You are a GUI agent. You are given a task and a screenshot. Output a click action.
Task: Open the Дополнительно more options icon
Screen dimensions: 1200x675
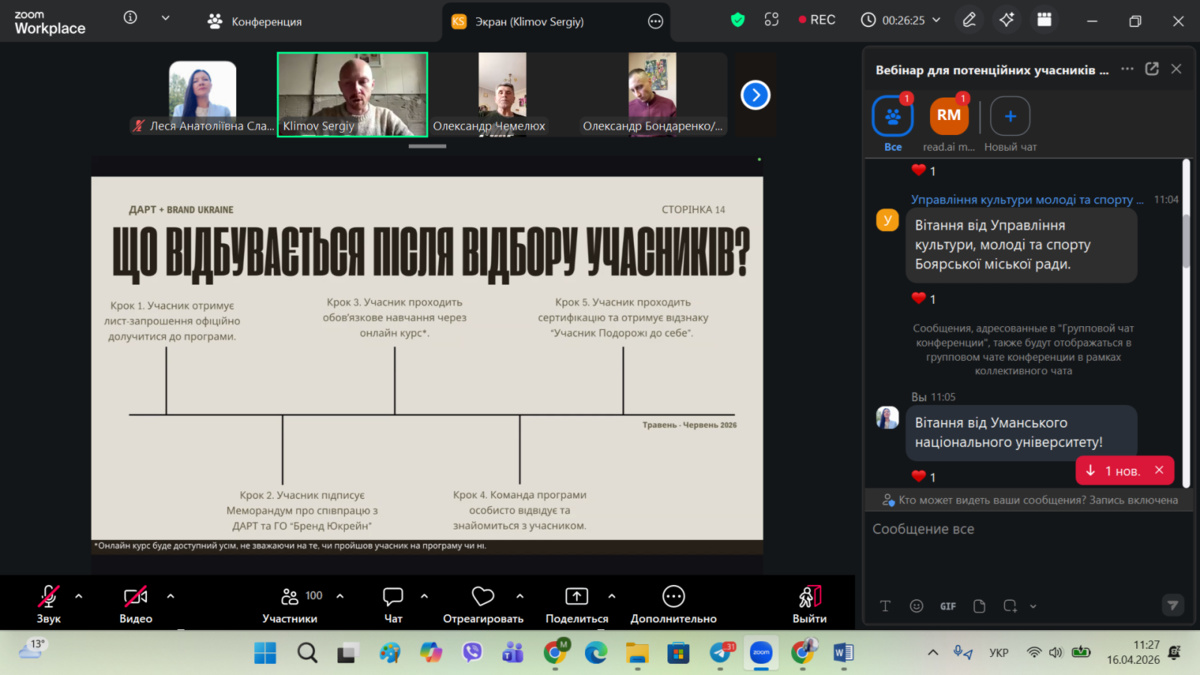(x=673, y=597)
